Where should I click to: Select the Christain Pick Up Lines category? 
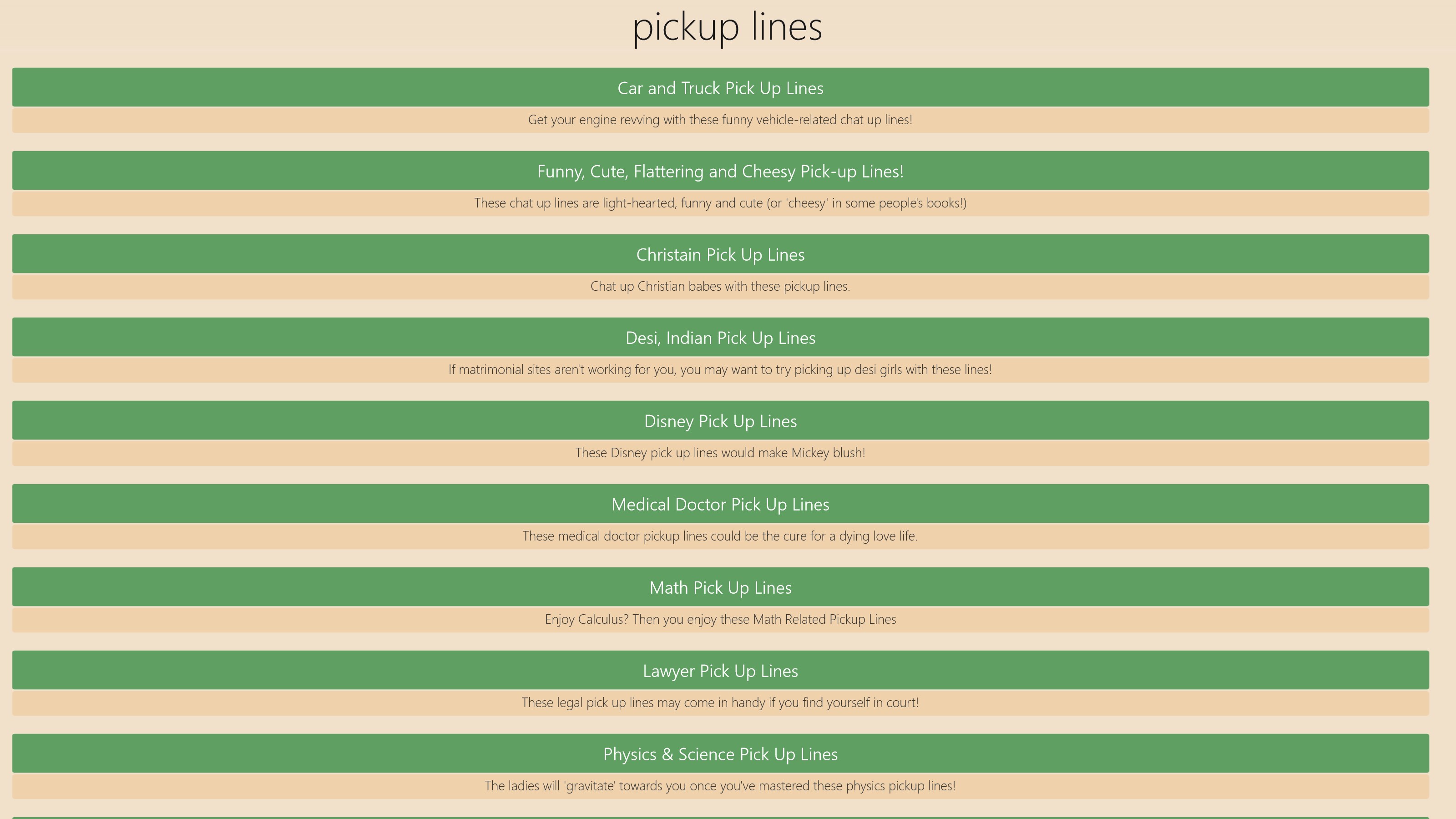coord(720,254)
